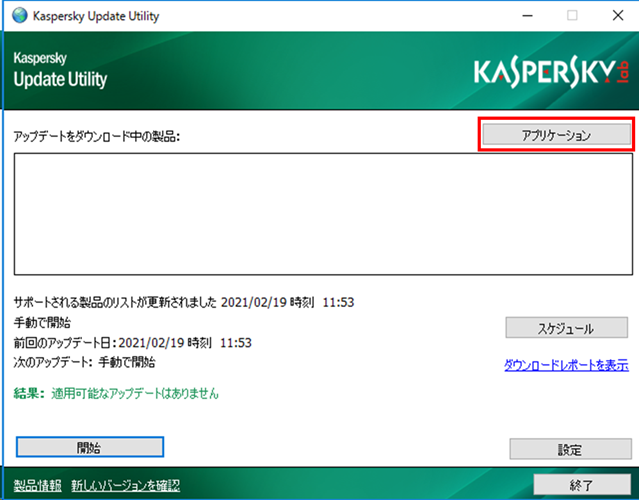Viewport: 639px width, 500px height.
Task: Click the Kaspersky Update Utility title text
Action: pos(96,16)
